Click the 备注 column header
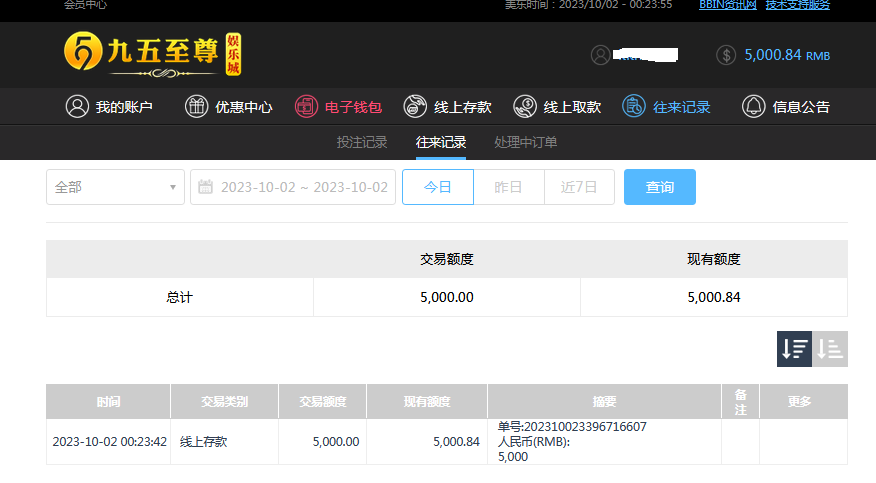Screen dimensions: 876x483 740,401
